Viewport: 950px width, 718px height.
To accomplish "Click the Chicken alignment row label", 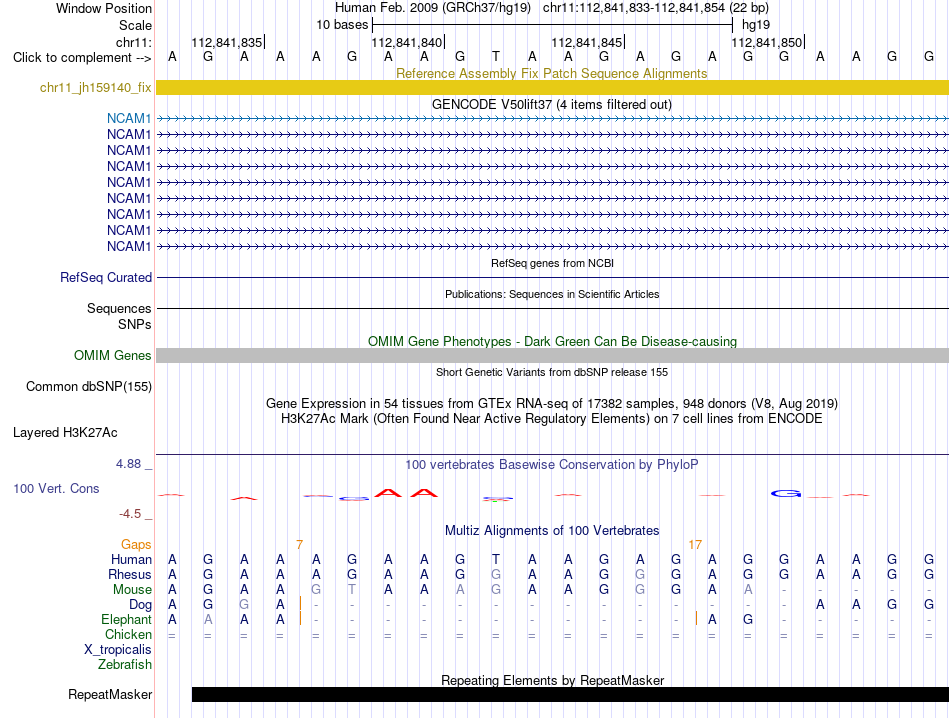I will pos(128,634).
